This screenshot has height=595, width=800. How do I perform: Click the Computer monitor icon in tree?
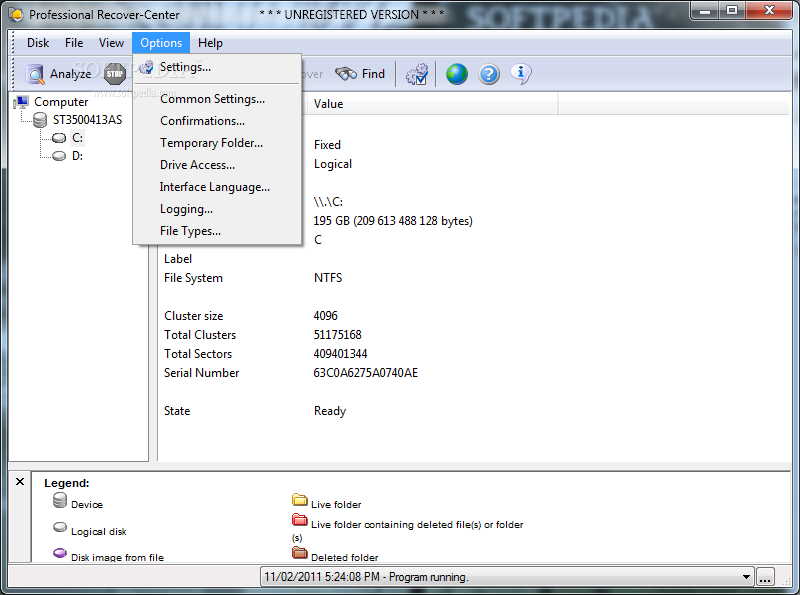coord(21,102)
